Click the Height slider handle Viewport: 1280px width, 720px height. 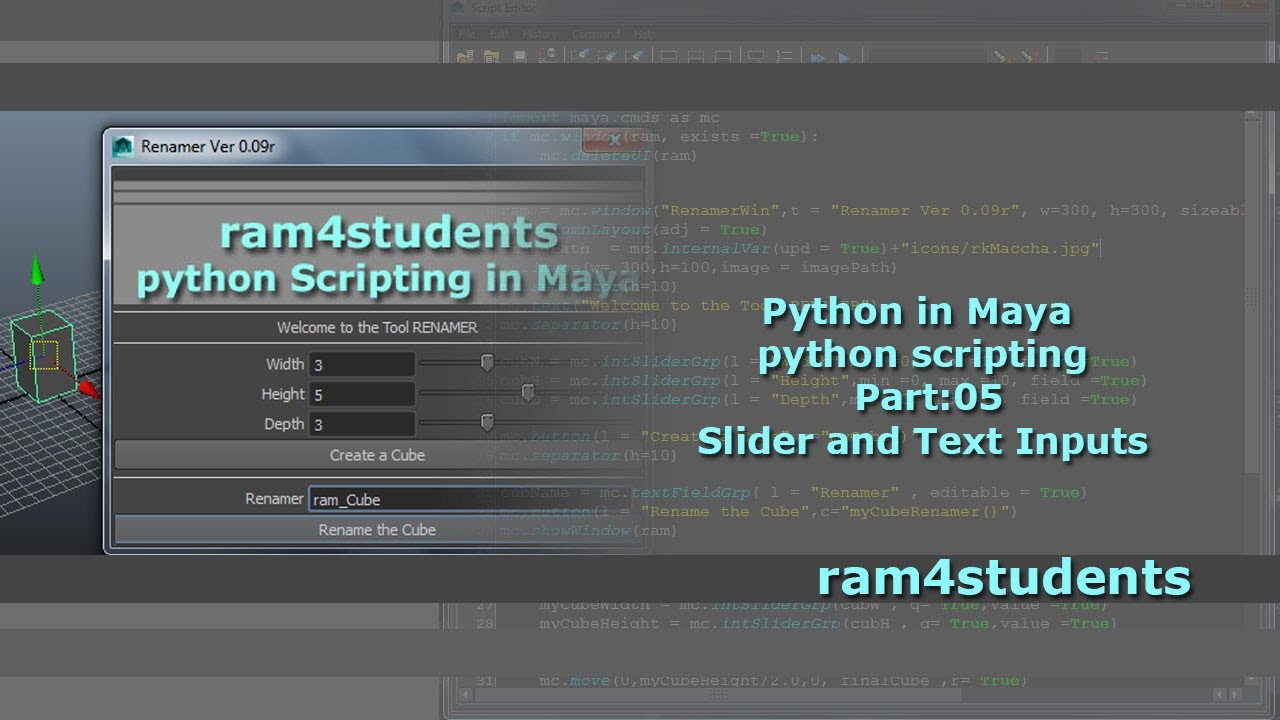(528, 393)
